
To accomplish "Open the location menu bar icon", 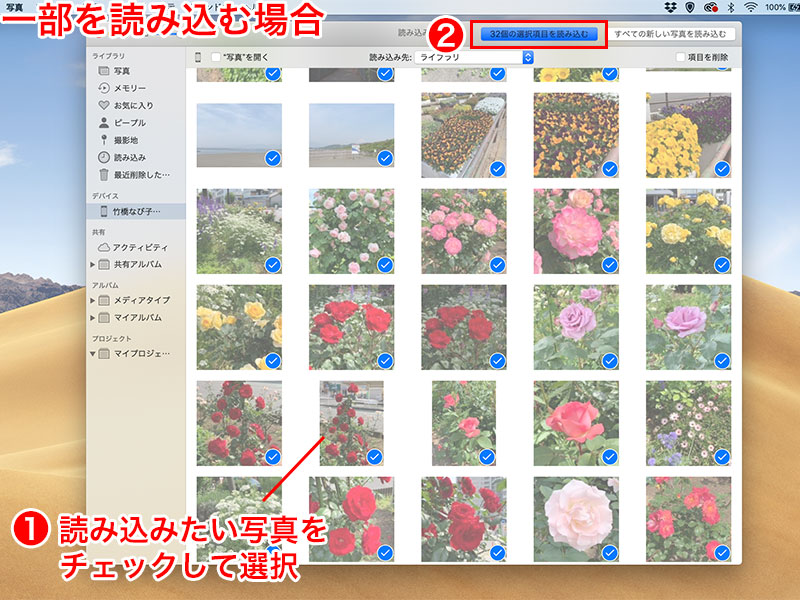I will tap(690, 7).
